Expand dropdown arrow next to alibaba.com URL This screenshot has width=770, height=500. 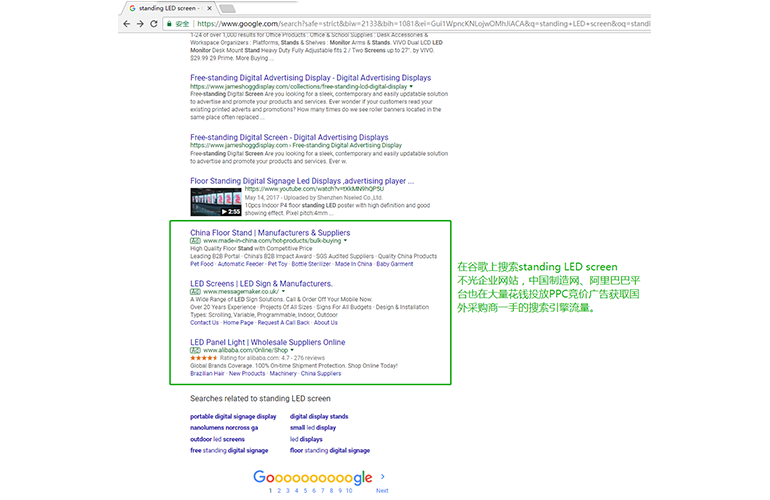coord(292,350)
